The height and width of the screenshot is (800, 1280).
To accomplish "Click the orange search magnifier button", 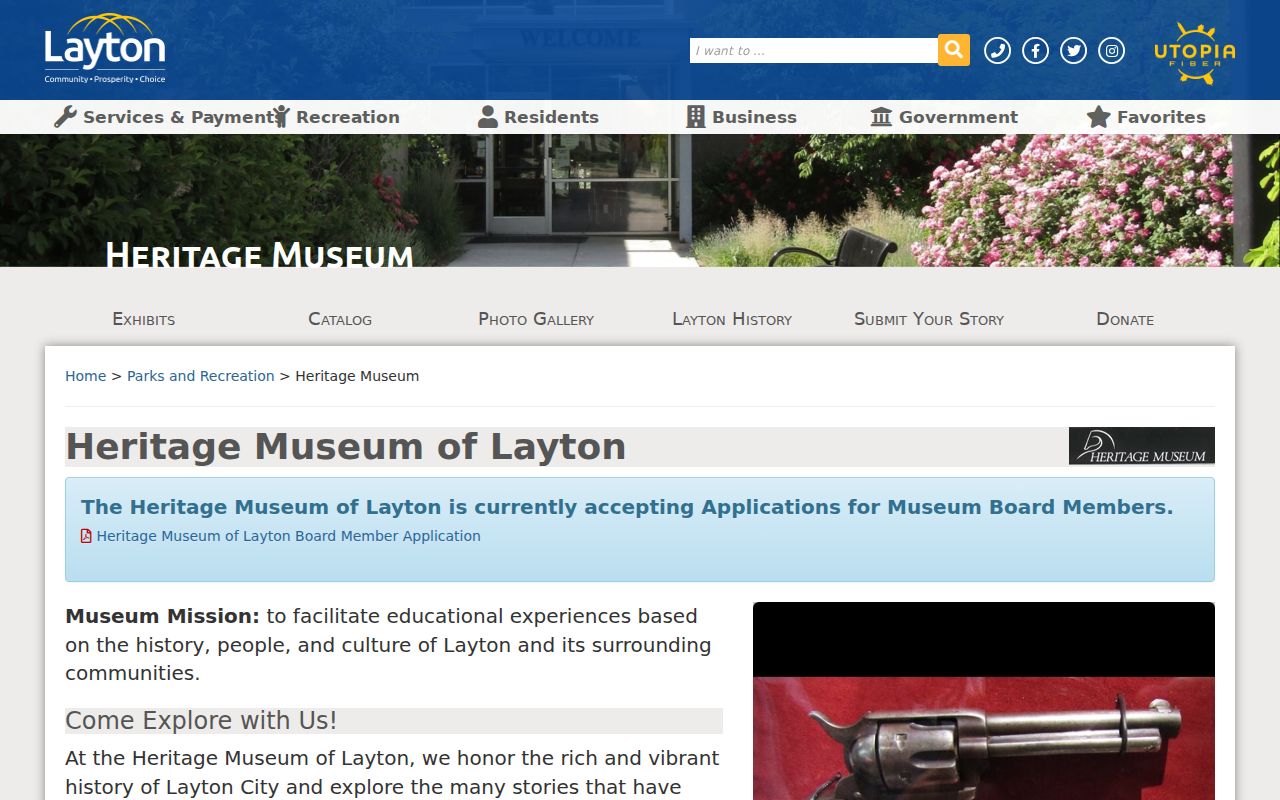I will pos(954,50).
